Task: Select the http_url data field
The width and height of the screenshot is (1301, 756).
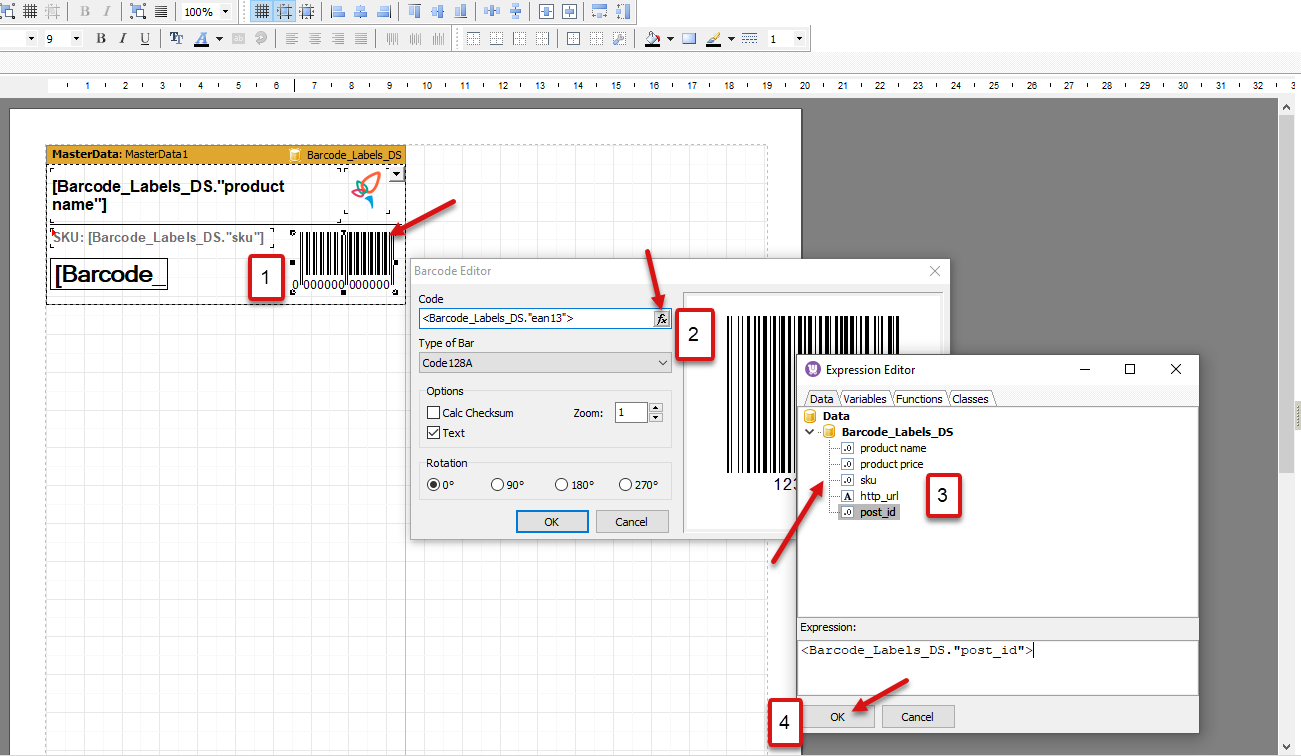Action: [x=878, y=496]
